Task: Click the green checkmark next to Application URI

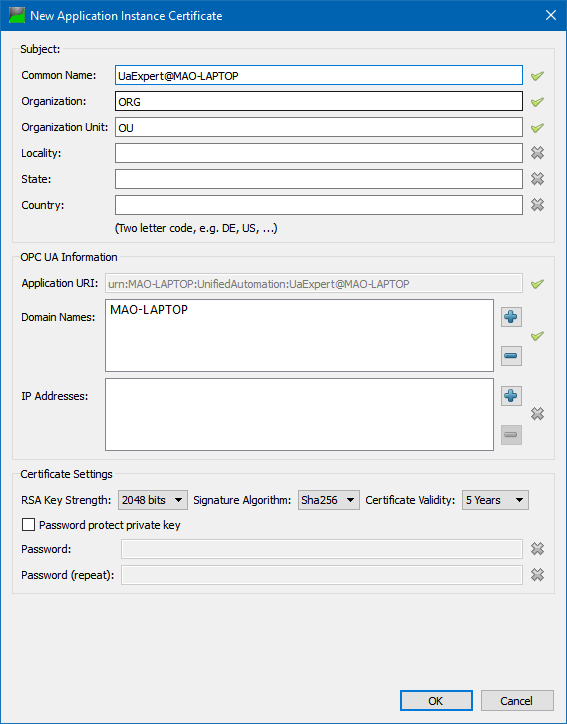Action: [537, 284]
